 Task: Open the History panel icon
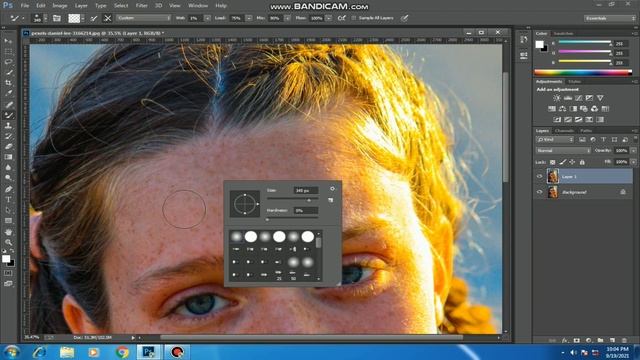coord(524,40)
